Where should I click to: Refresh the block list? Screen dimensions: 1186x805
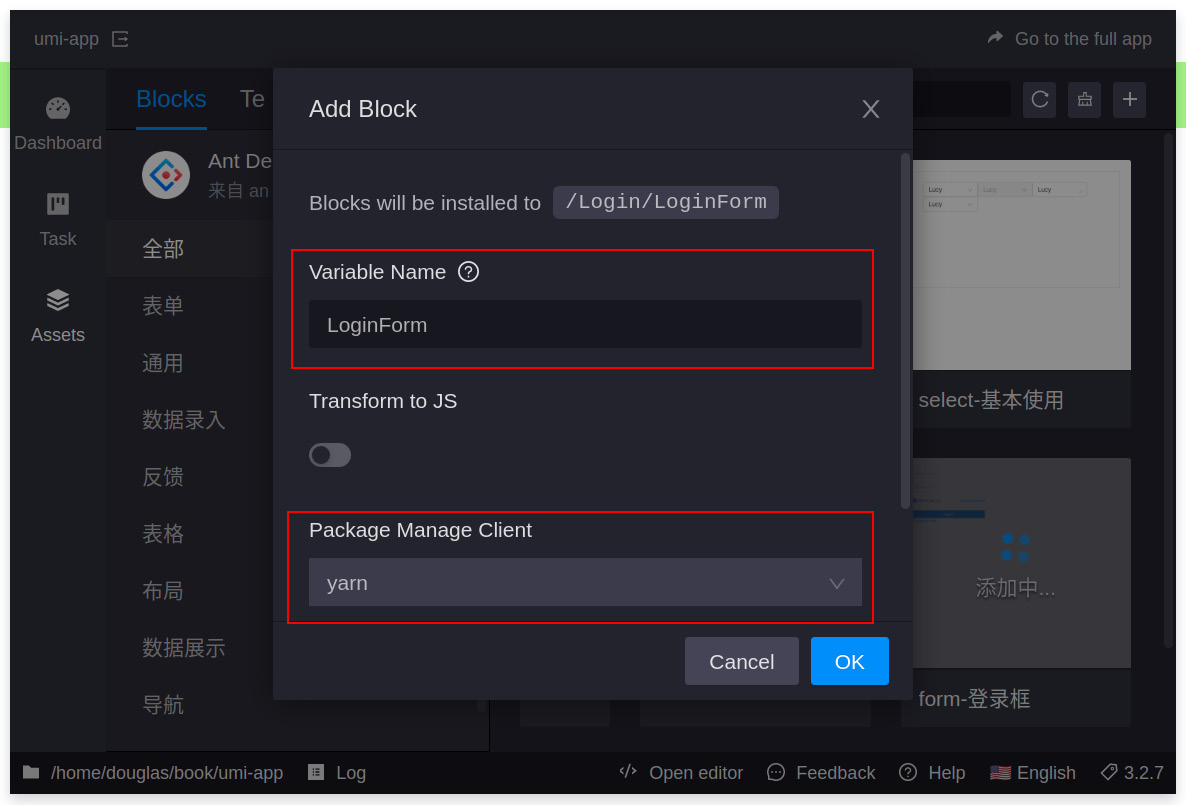pos(1038,100)
